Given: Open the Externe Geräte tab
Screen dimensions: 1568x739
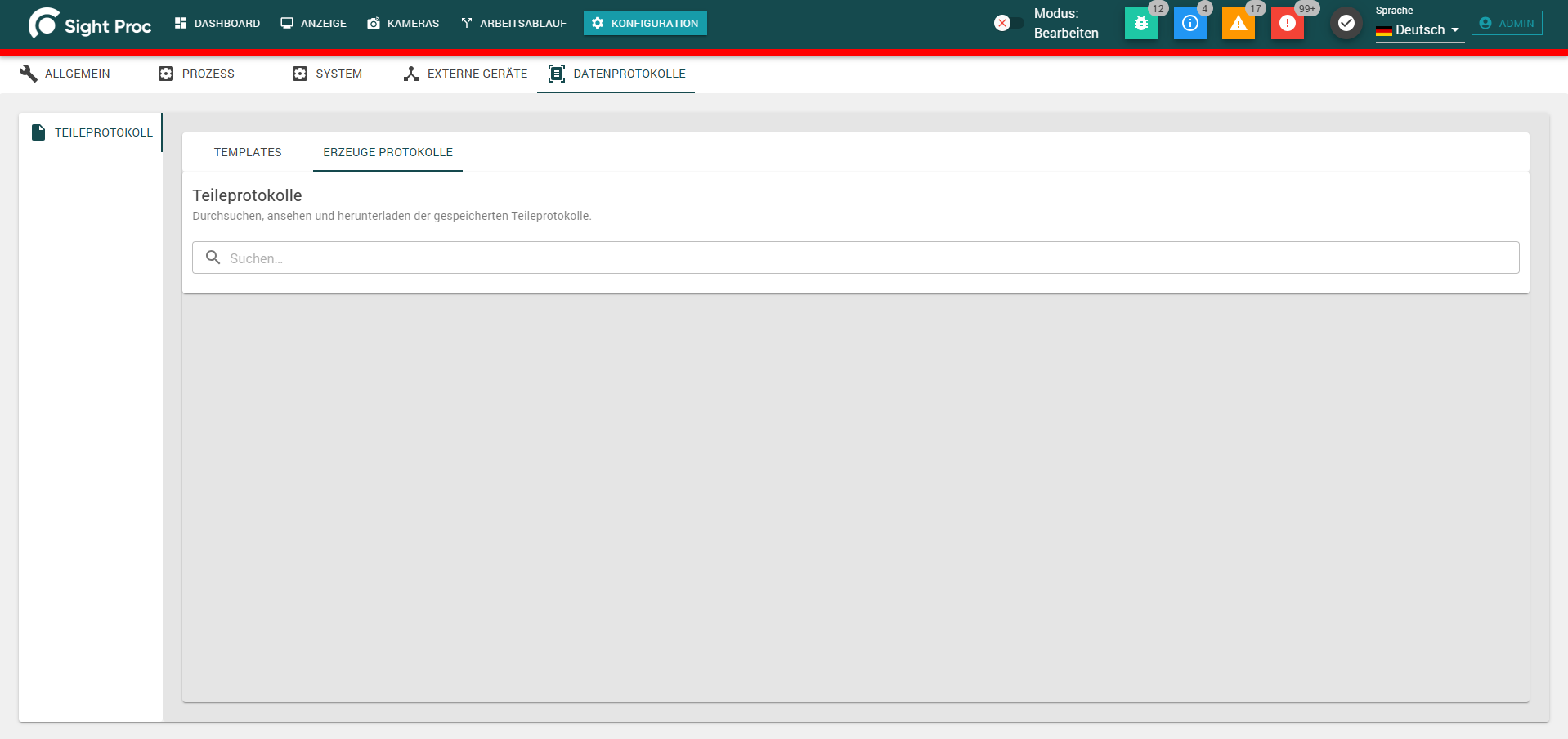Looking at the screenshot, I should (x=466, y=74).
